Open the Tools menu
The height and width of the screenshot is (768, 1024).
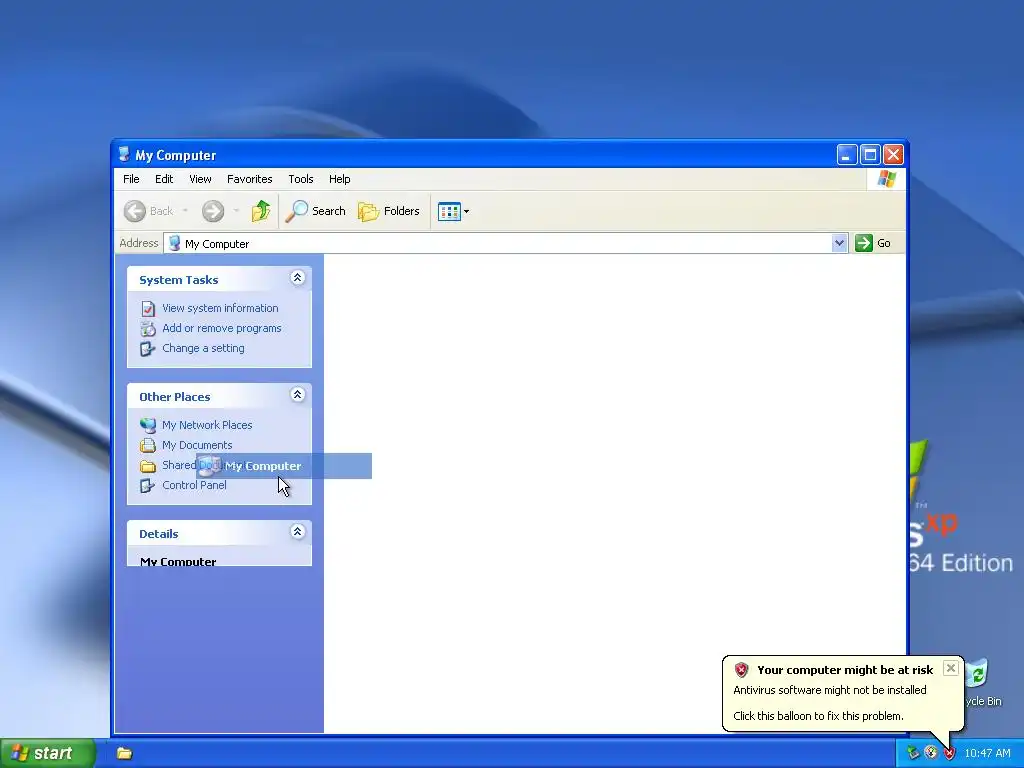300,179
